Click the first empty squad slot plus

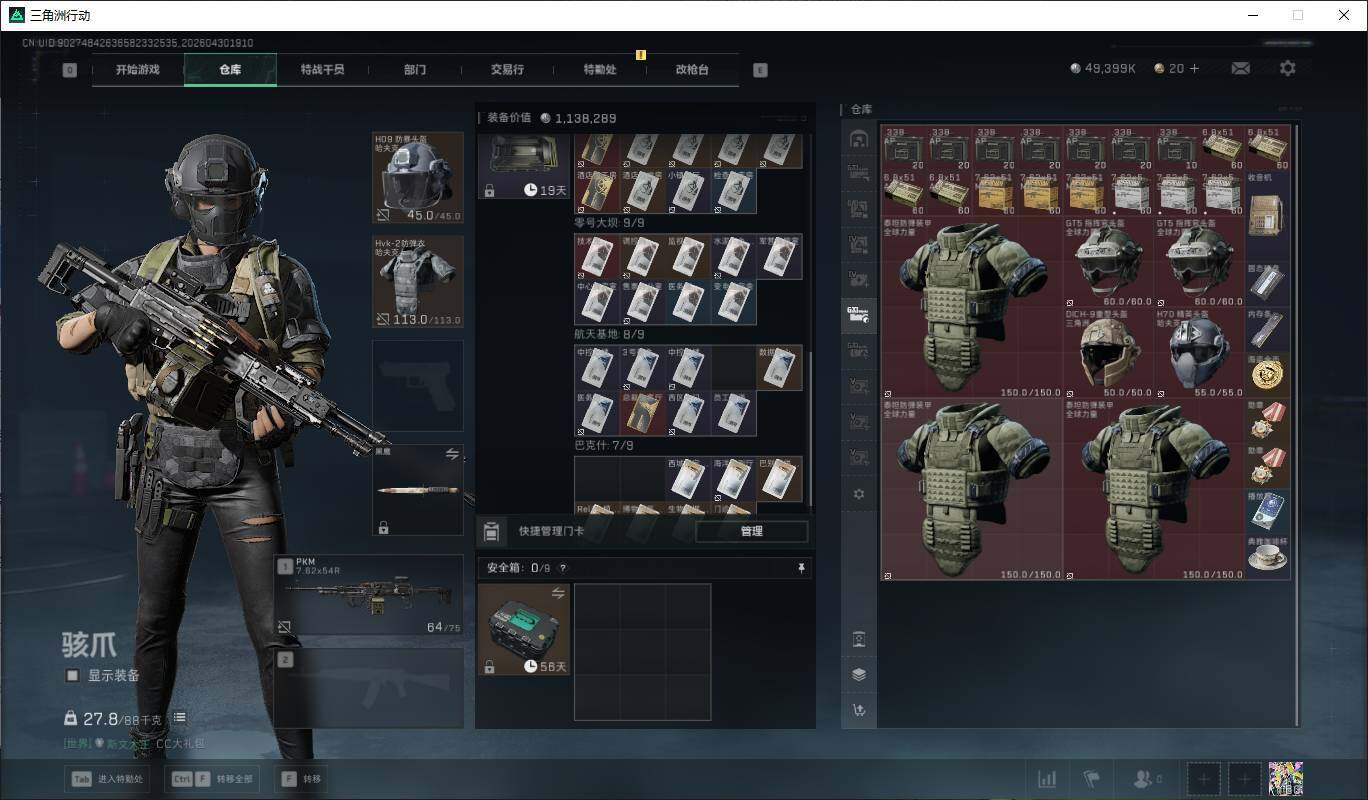(1204, 779)
